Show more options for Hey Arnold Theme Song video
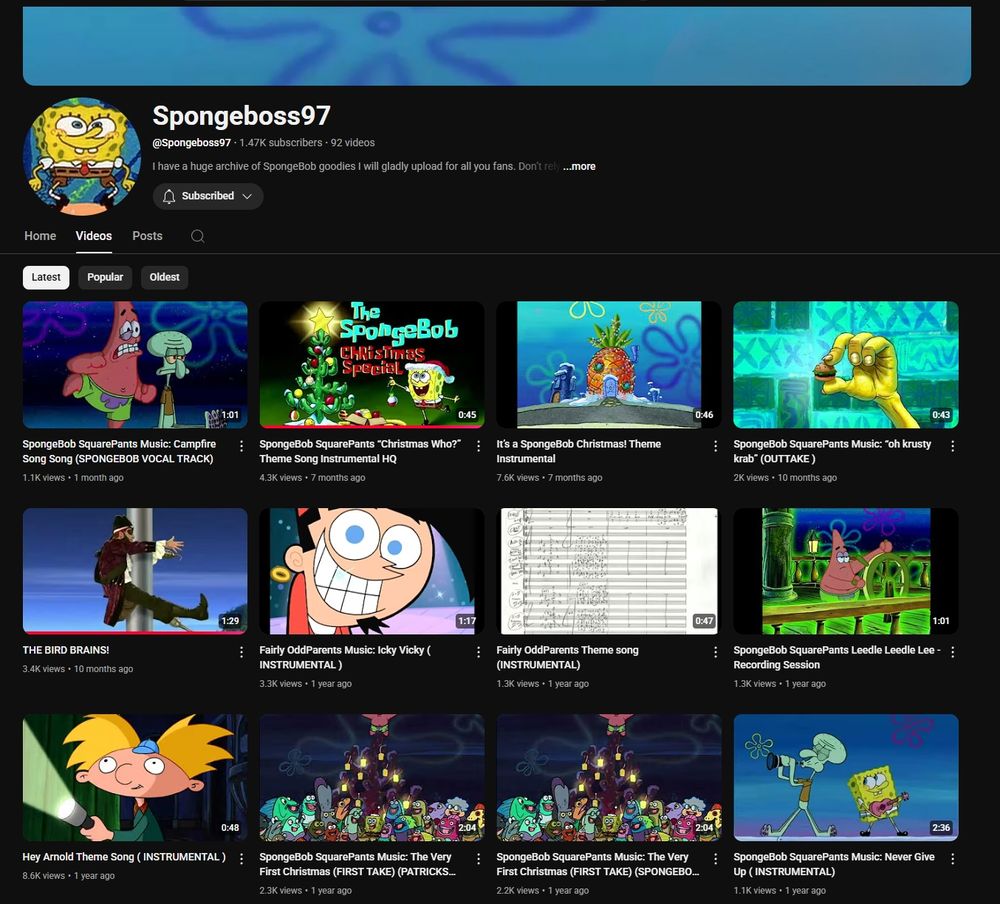Image resolution: width=1000 pixels, height=904 pixels. (x=241, y=859)
